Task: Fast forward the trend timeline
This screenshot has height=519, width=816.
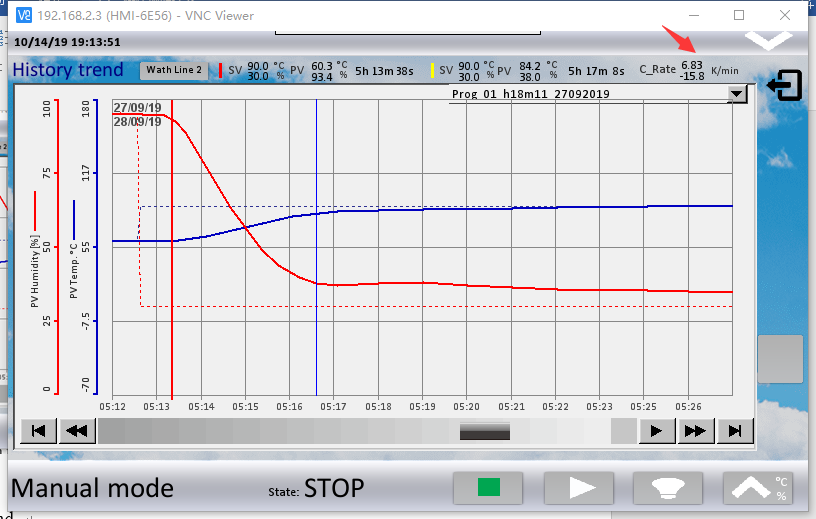Action: pyautogui.click(x=695, y=431)
